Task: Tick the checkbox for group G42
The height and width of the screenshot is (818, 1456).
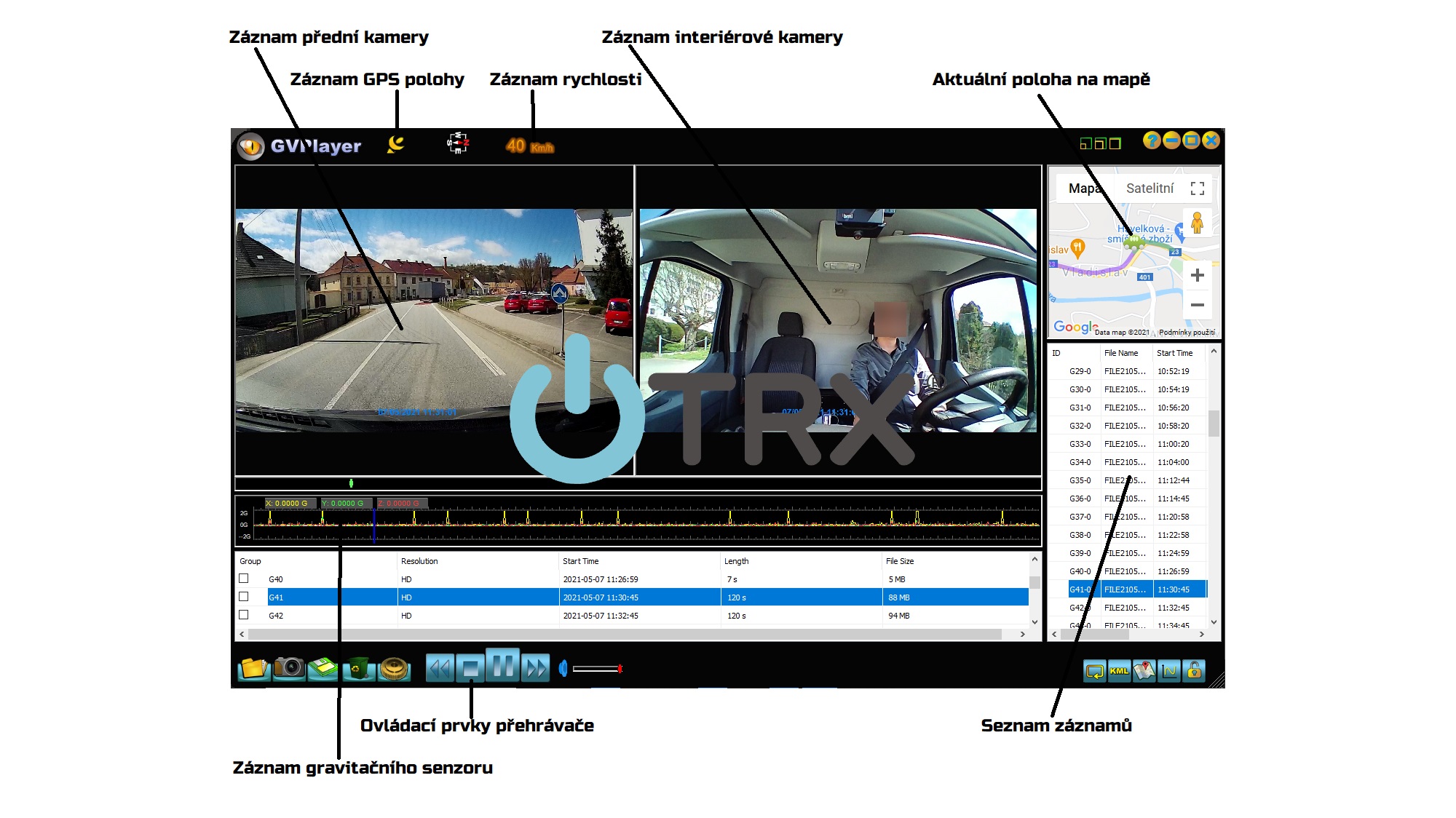Action: point(244,615)
